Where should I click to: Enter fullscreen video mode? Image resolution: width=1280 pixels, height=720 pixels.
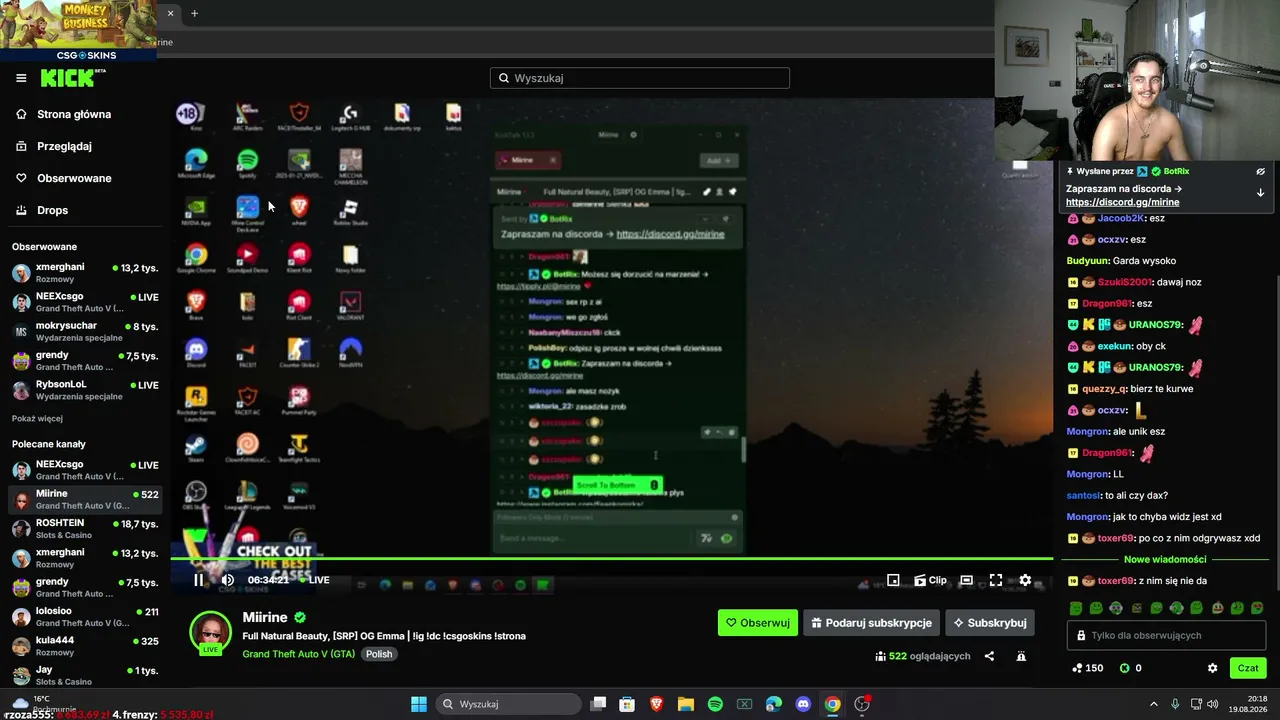click(996, 580)
